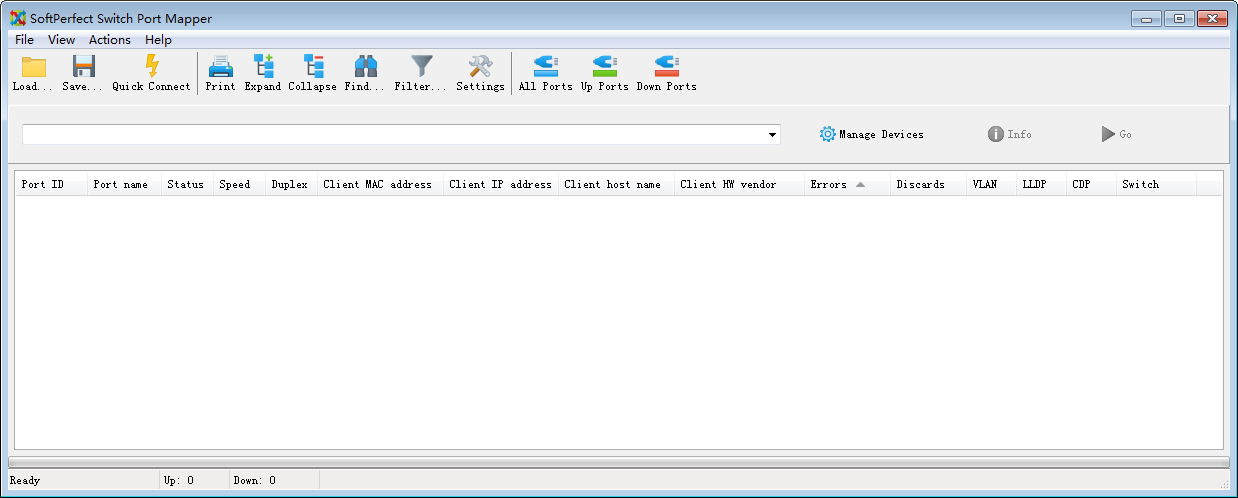The image size is (1238, 498).
Task: Open the device selection dropdown arrow
Action: click(x=772, y=135)
